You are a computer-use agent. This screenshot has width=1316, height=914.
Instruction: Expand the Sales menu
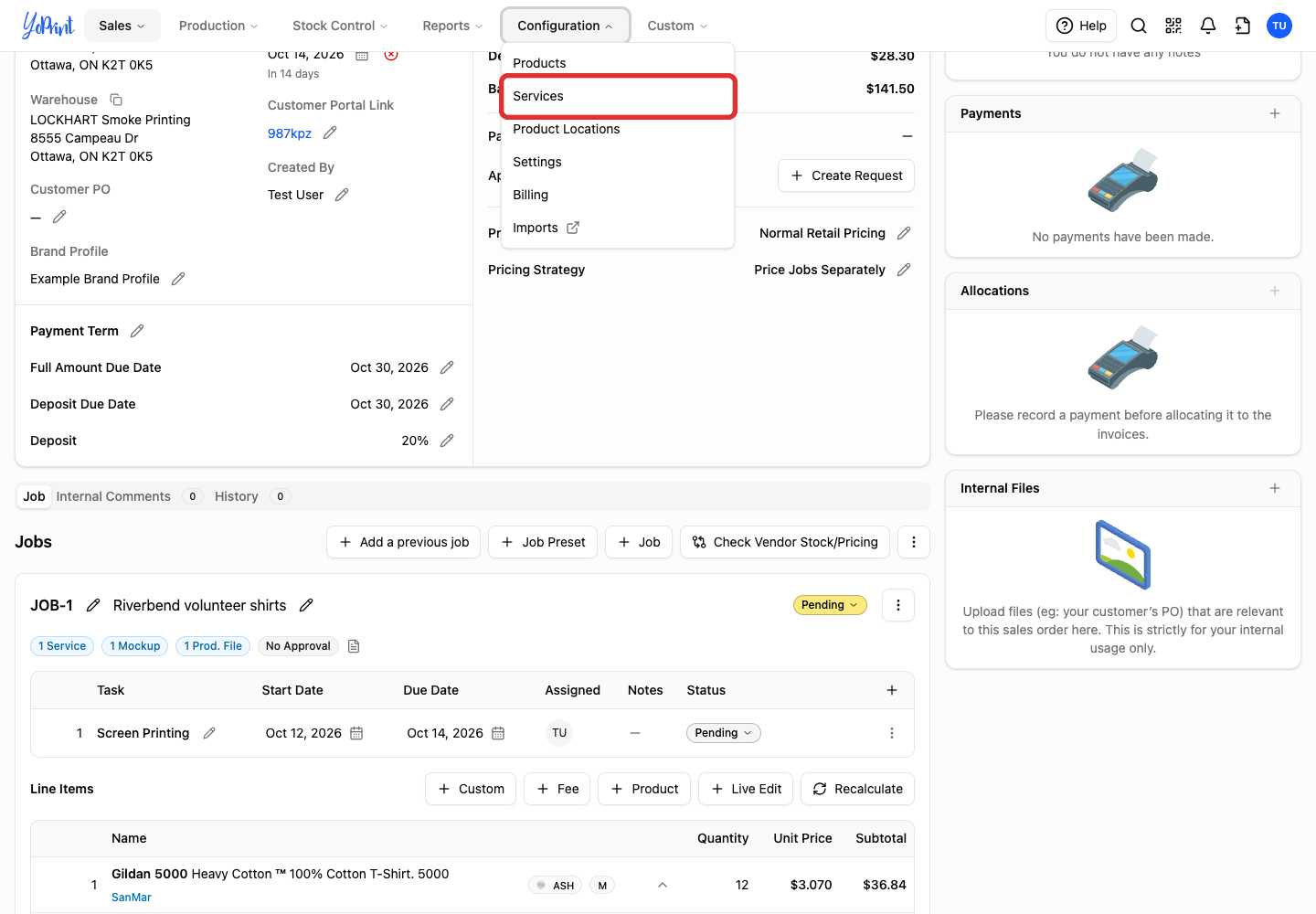pos(122,26)
